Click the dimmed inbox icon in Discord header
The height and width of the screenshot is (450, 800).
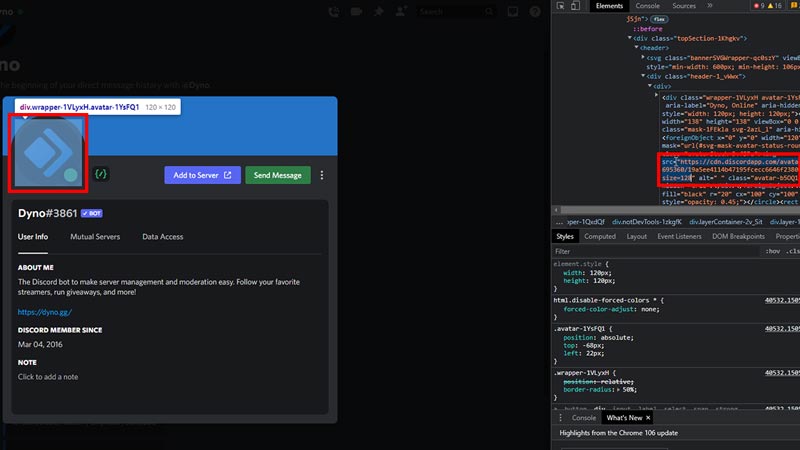point(512,11)
